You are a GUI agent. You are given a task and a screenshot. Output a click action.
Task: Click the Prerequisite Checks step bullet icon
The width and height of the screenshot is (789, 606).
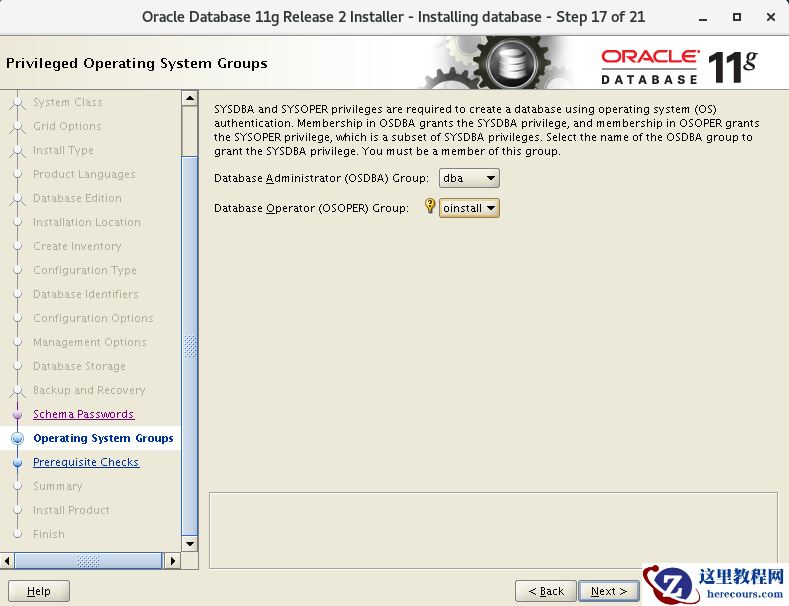click(x=18, y=462)
